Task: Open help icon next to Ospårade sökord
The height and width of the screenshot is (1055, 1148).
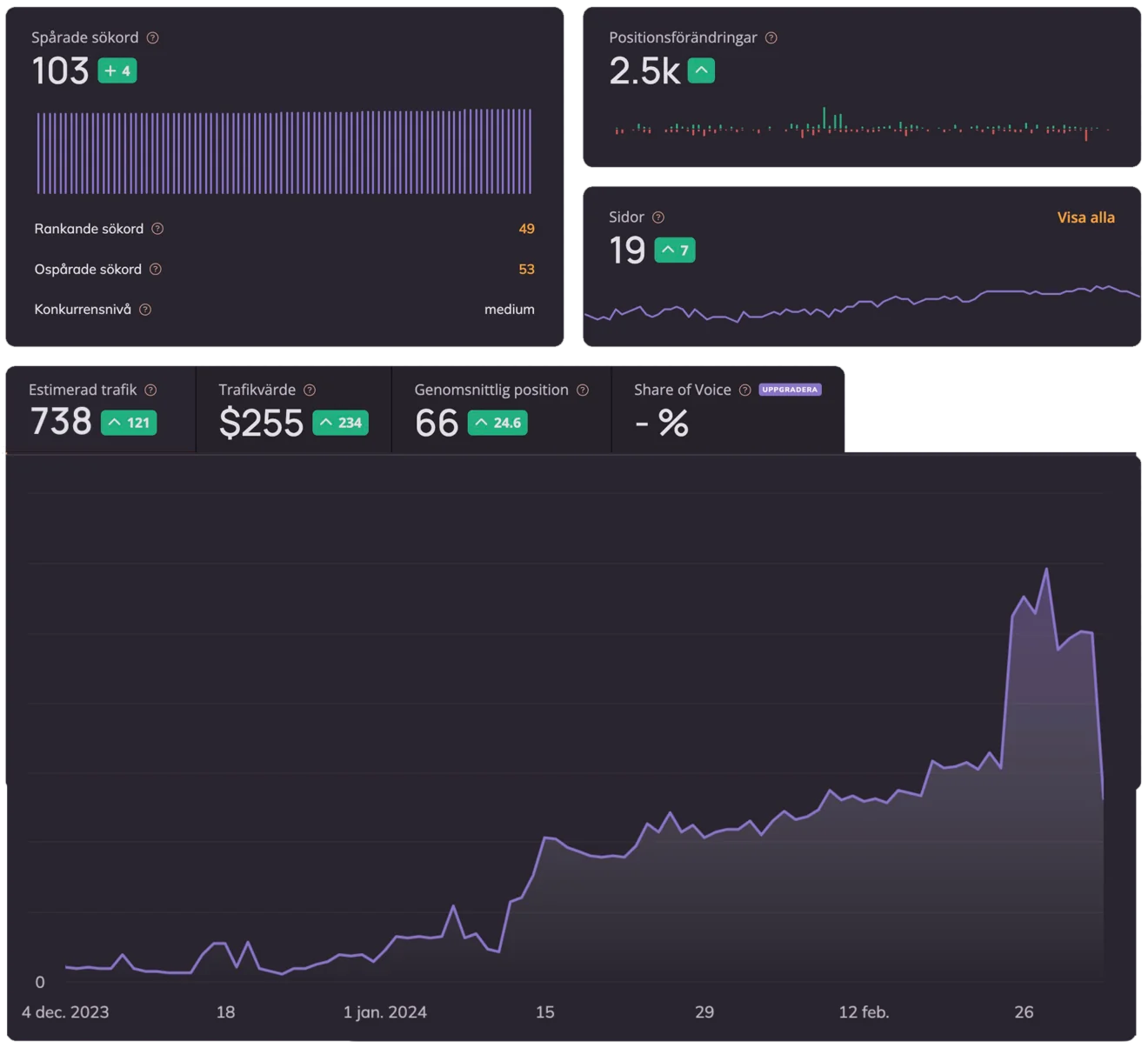Action: pos(156,269)
